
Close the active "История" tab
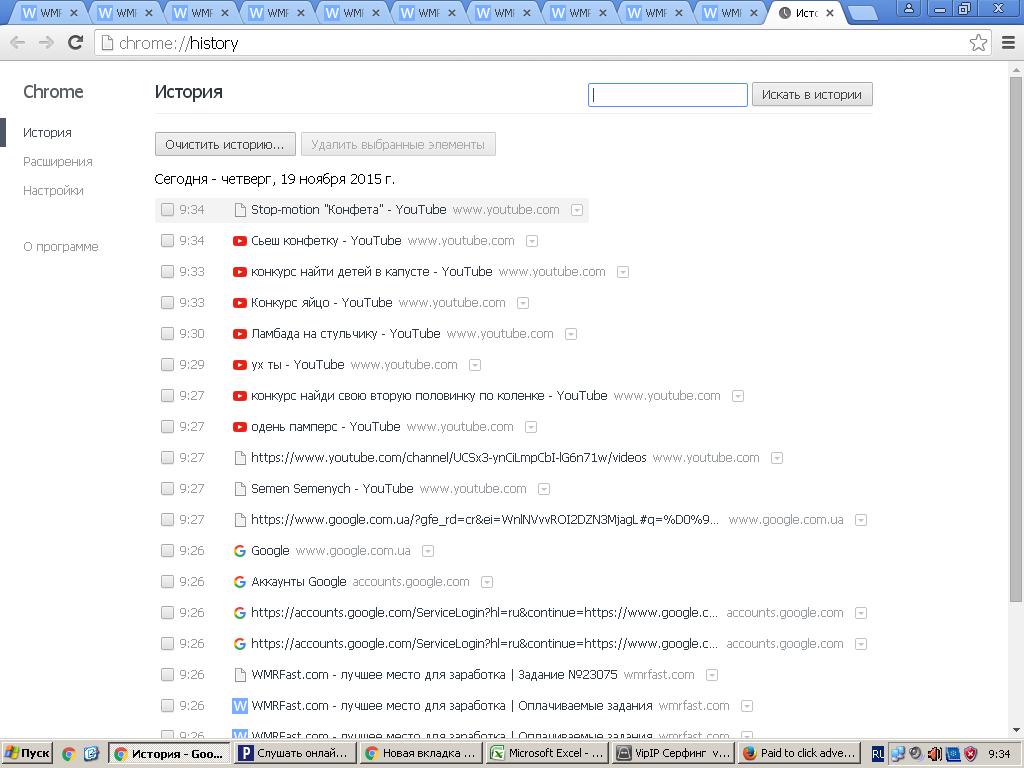tap(829, 13)
